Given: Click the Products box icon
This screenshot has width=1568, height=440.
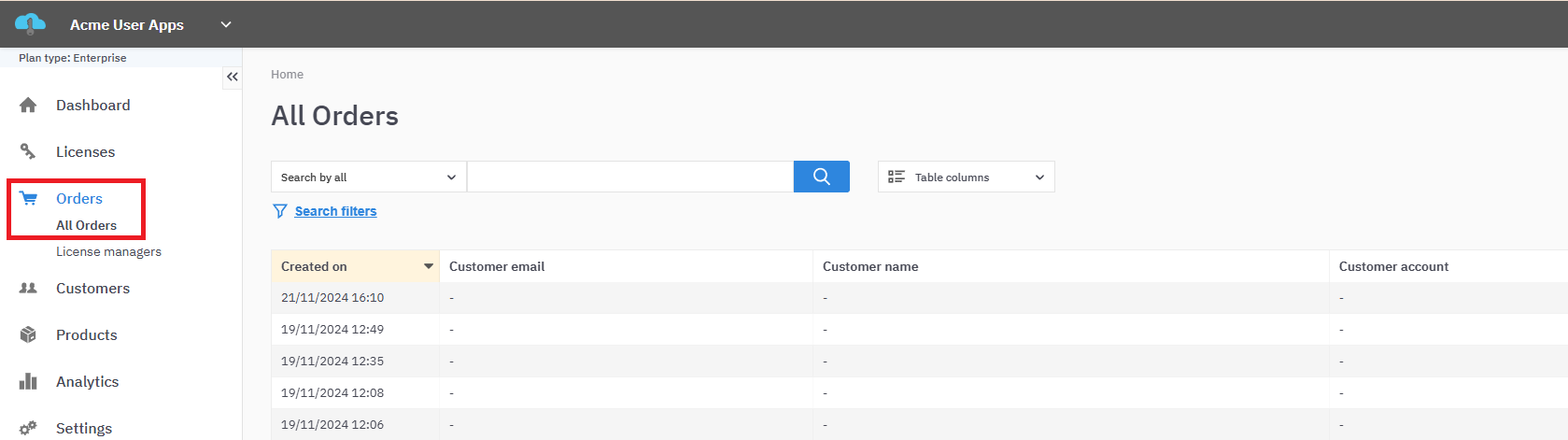Looking at the screenshot, I should coord(28,334).
